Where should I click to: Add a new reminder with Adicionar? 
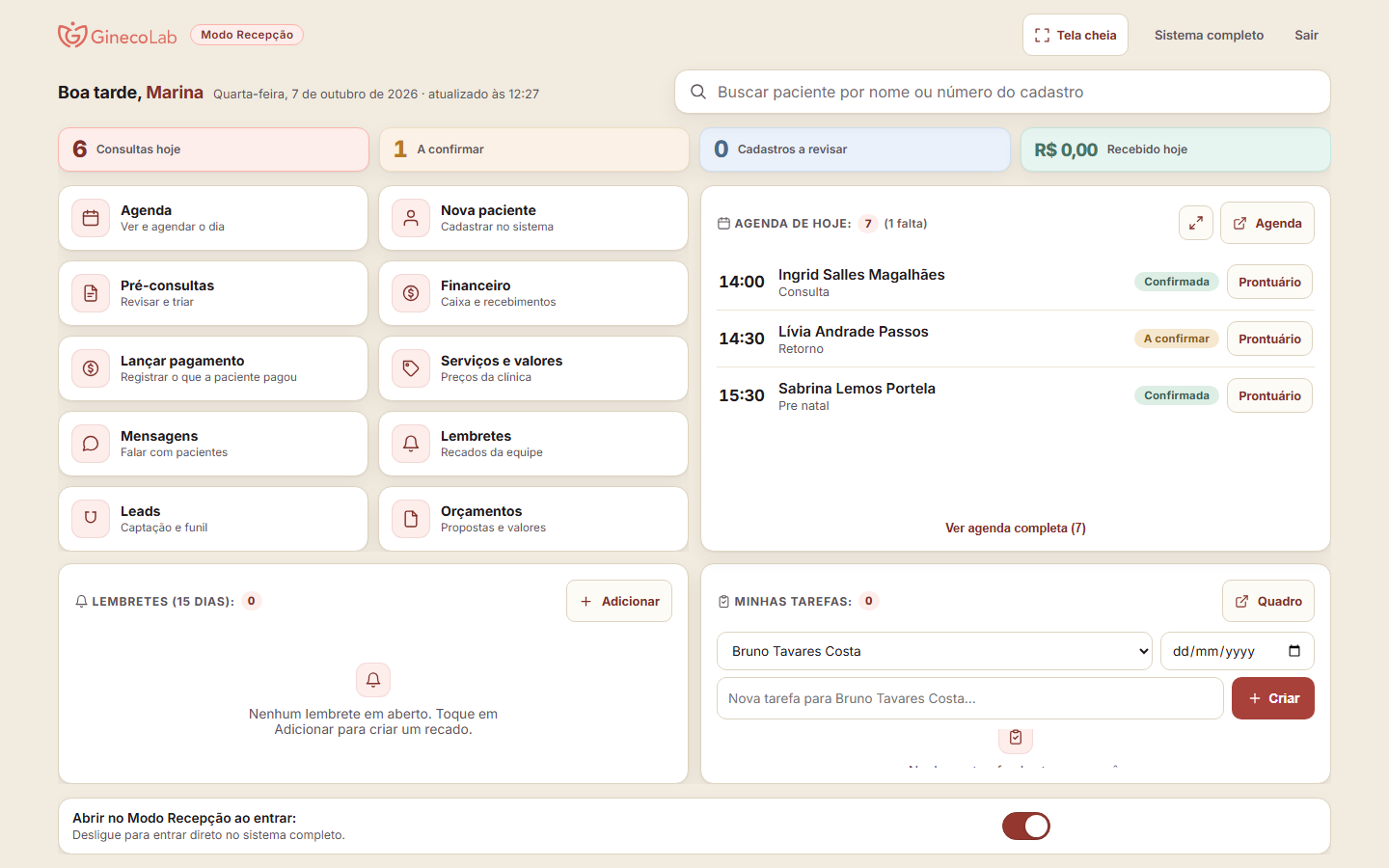click(619, 601)
